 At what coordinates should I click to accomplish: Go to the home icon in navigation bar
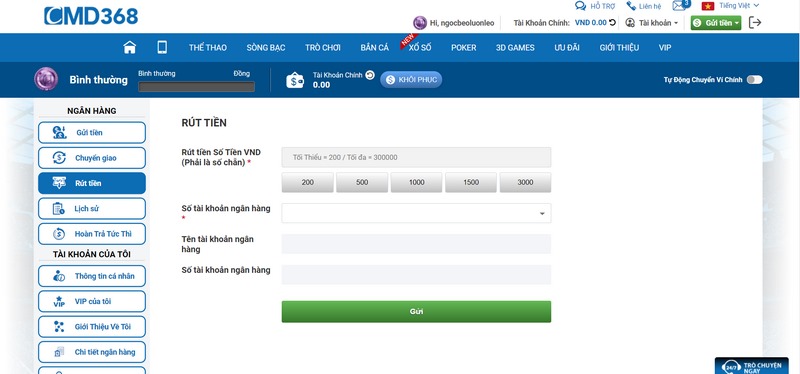[x=130, y=47]
